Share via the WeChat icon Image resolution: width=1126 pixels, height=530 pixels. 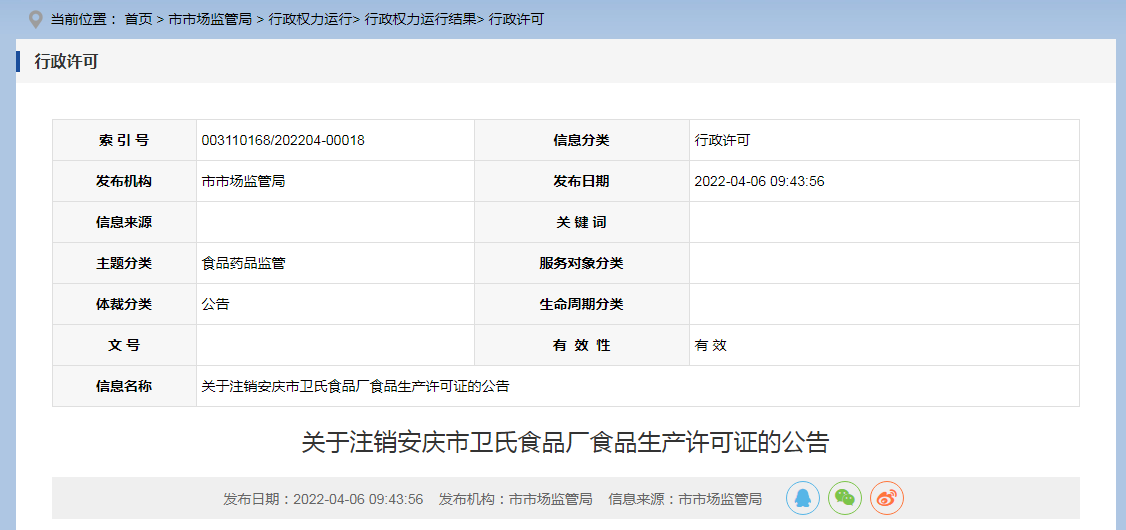click(845, 498)
